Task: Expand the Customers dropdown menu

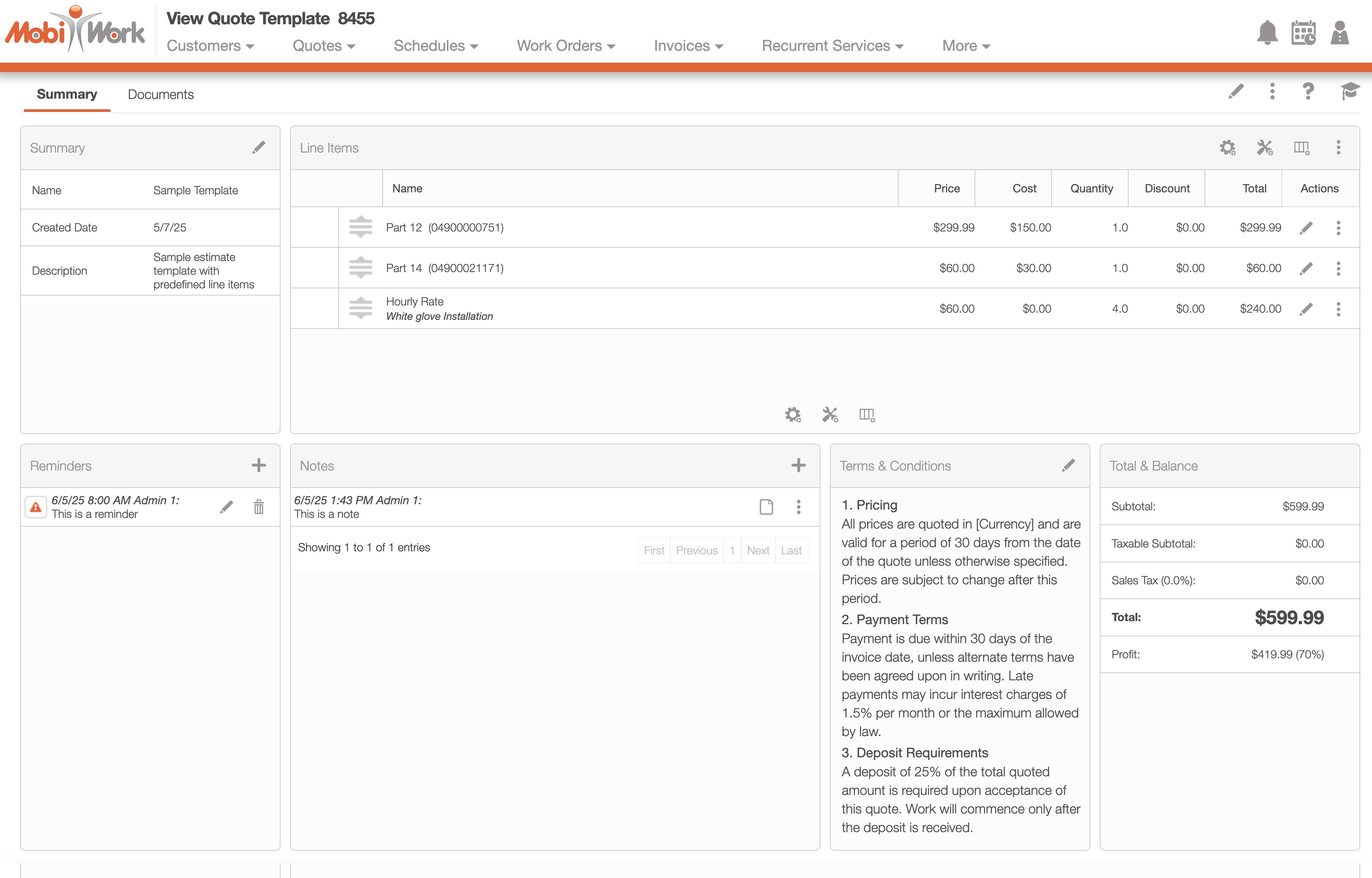Action: pos(210,46)
